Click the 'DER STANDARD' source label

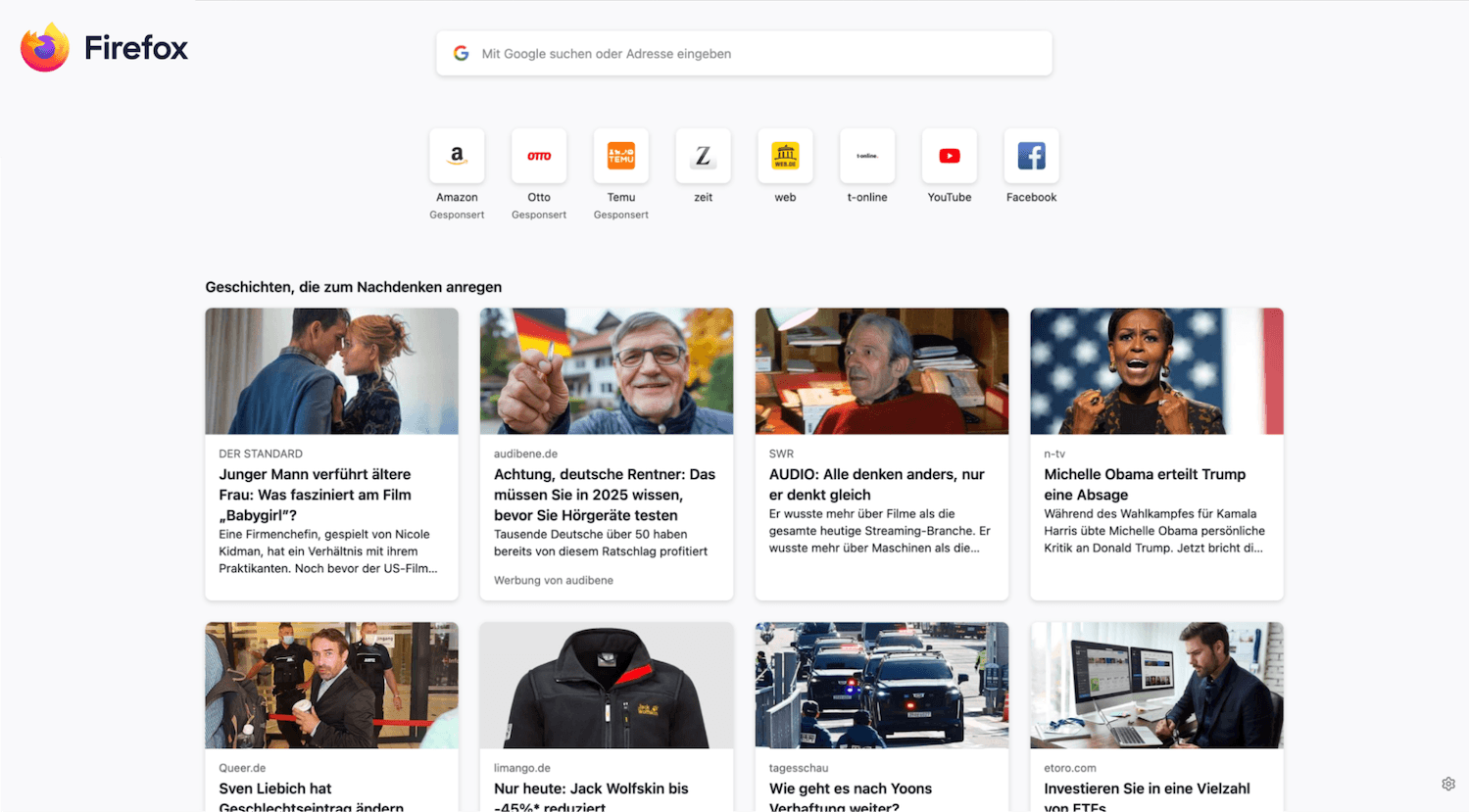pyautogui.click(x=261, y=454)
